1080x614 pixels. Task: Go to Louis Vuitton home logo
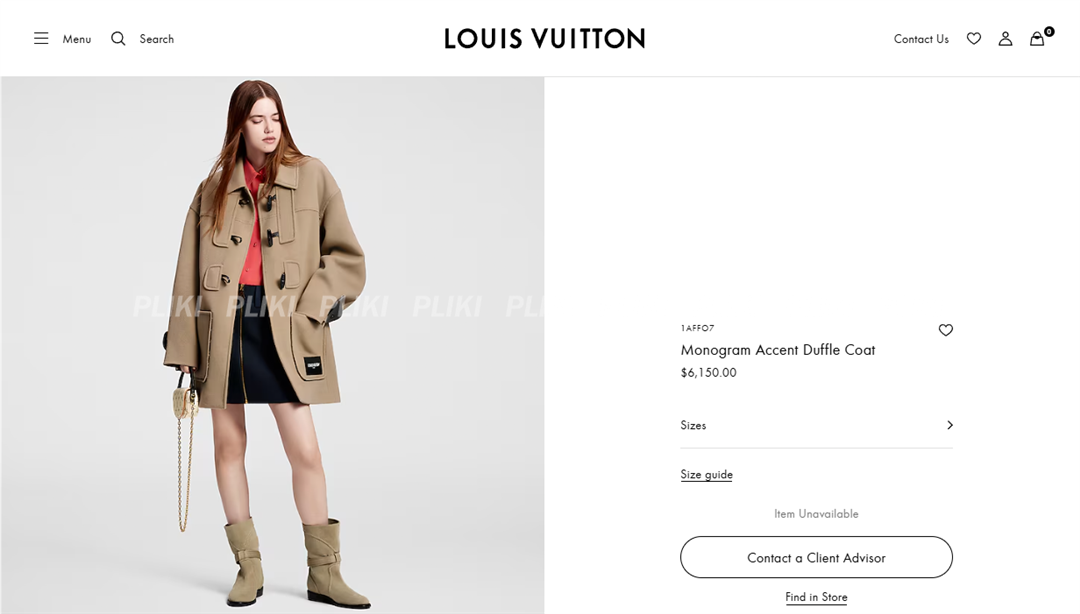click(x=544, y=39)
